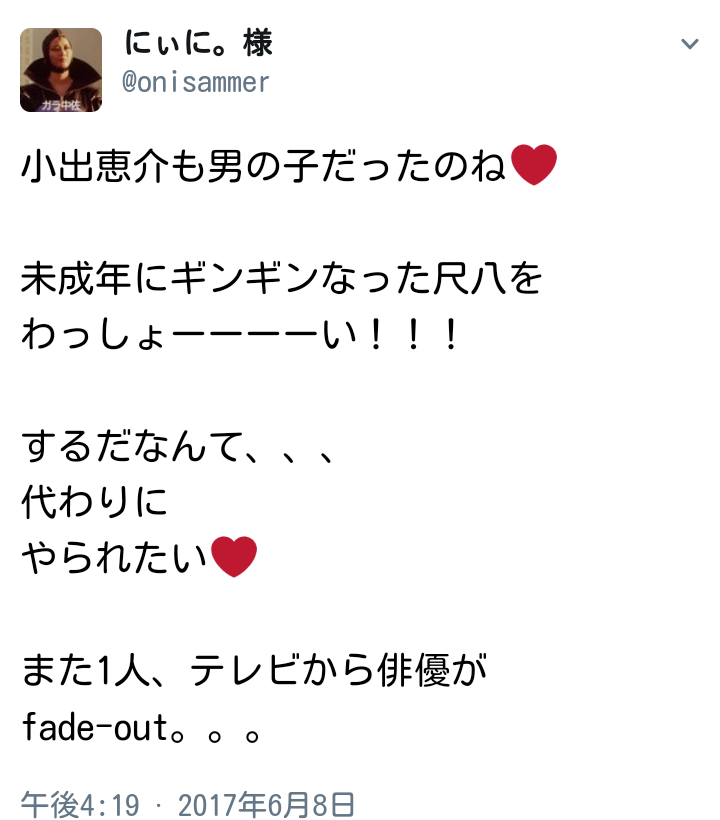The image size is (720, 820).
Task: Click the profile avatar picture
Action: click(61, 70)
